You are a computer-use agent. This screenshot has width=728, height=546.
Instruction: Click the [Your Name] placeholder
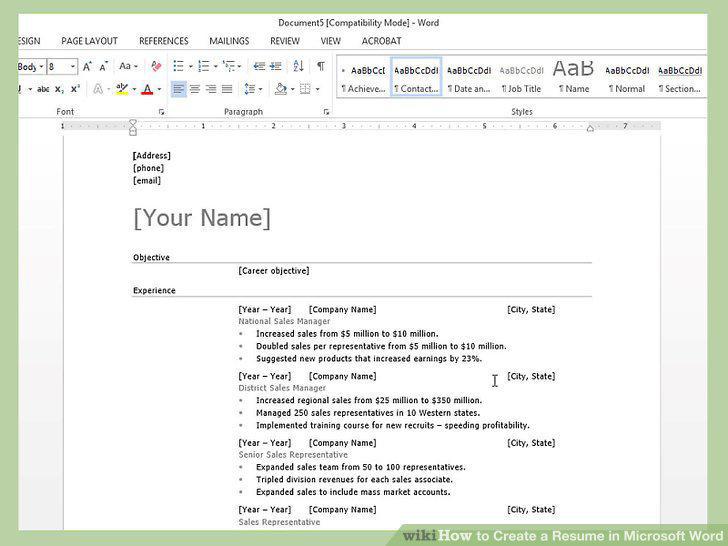click(x=202, y=218)
